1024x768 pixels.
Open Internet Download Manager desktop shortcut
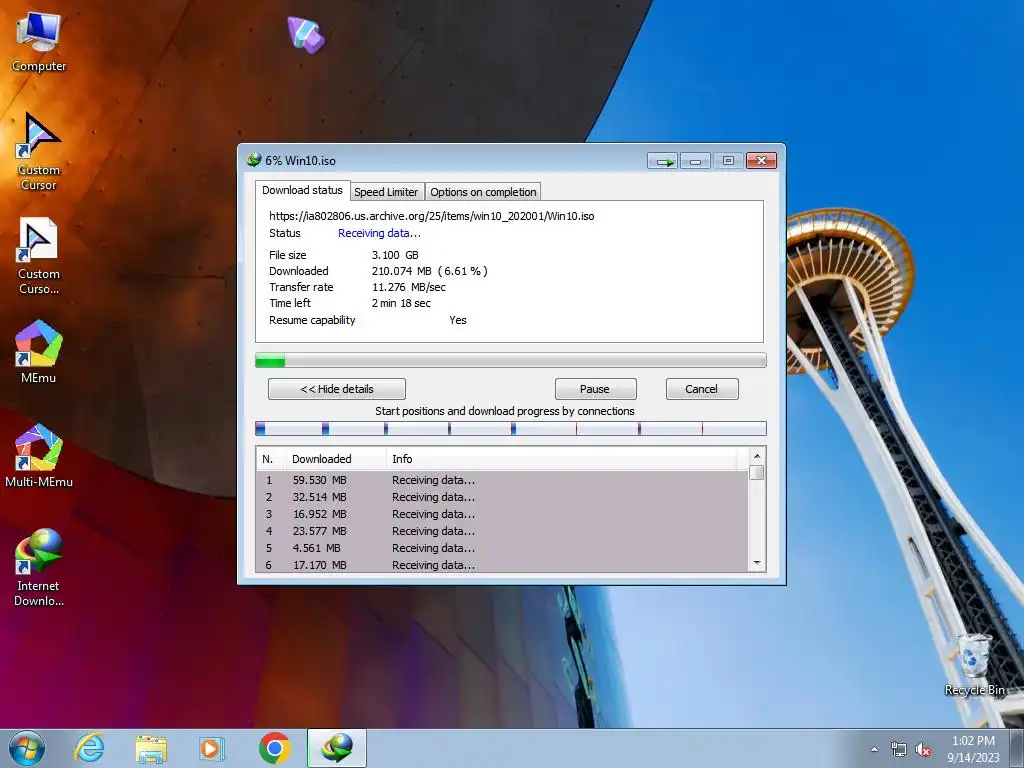[x=39, y=567]
